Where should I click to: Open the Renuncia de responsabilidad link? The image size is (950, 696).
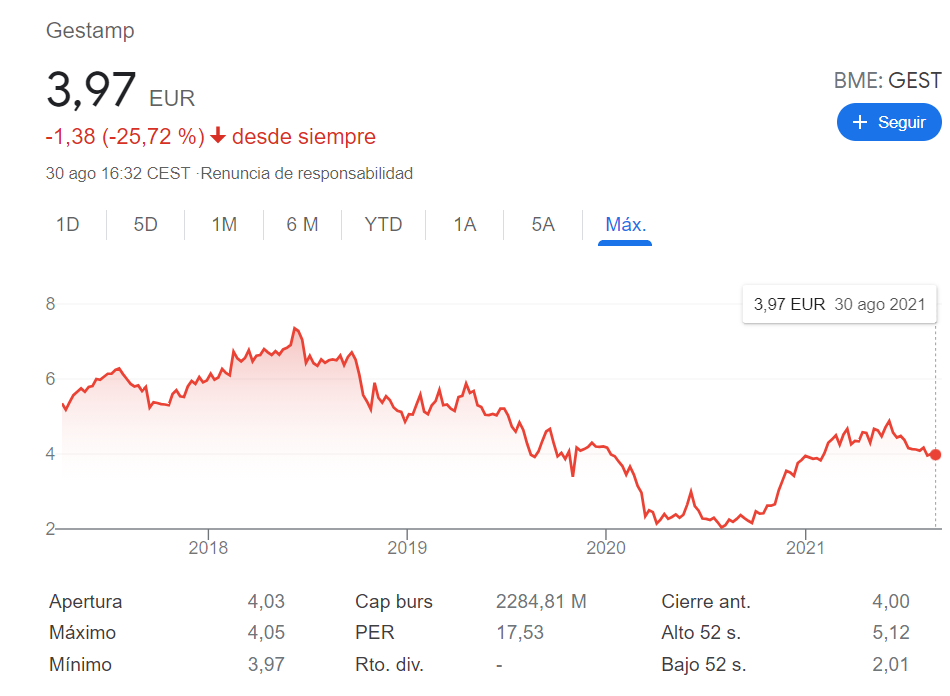point(307,173)
